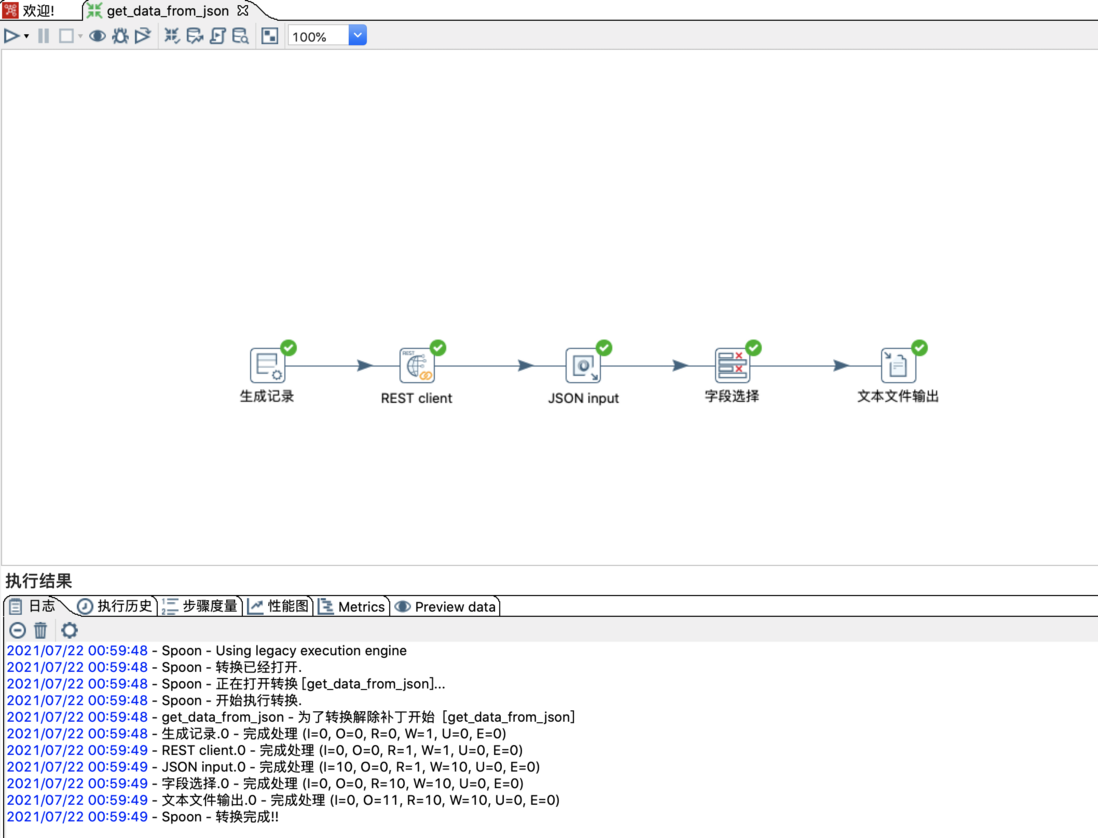
Task: Click log line '文本文件输出.0 - 完成处理'
Action: 283,800
